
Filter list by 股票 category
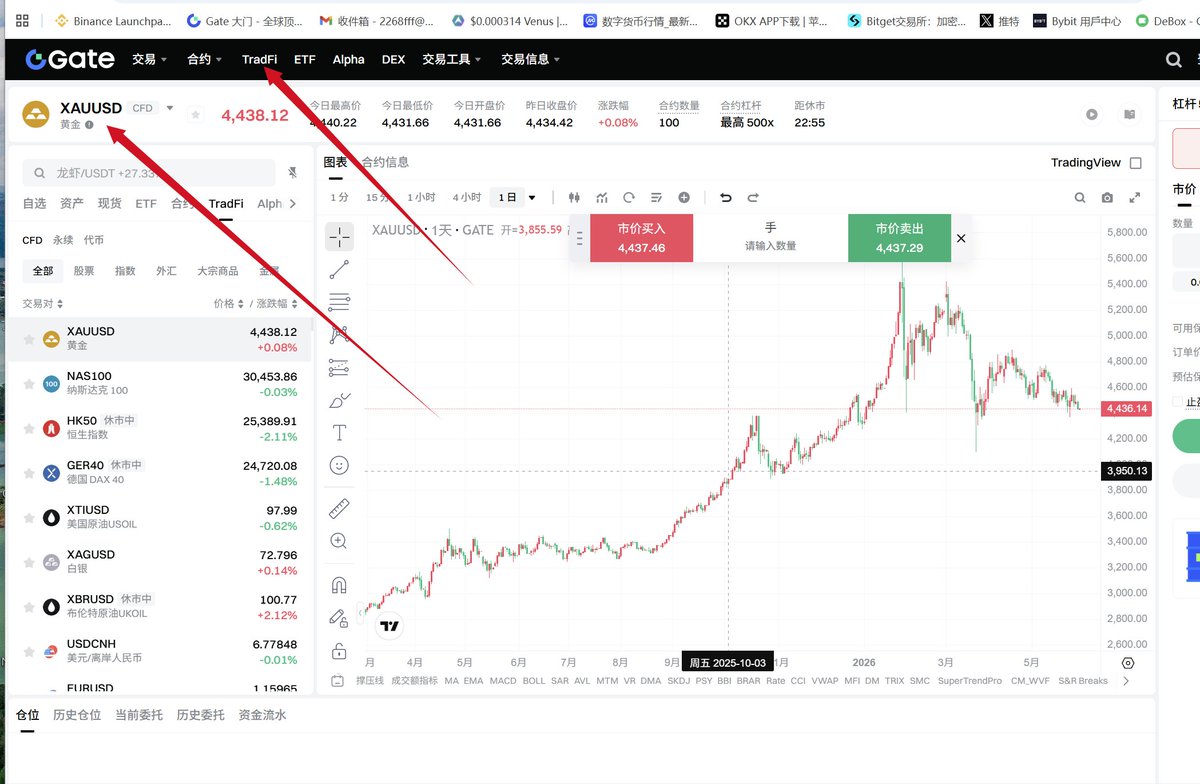pos(84,271)
